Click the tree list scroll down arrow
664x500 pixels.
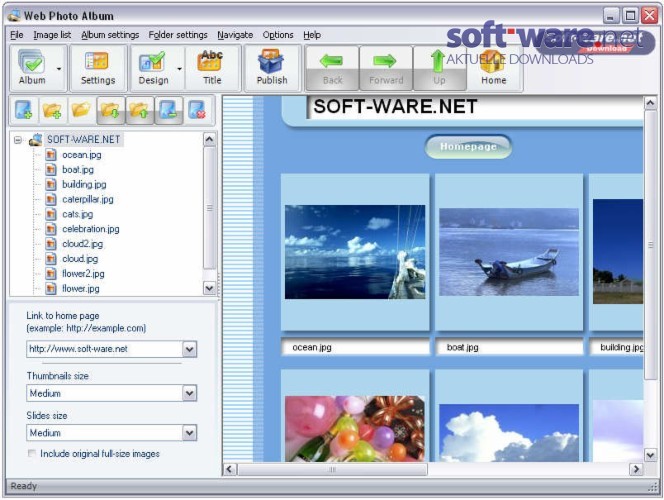209,288
